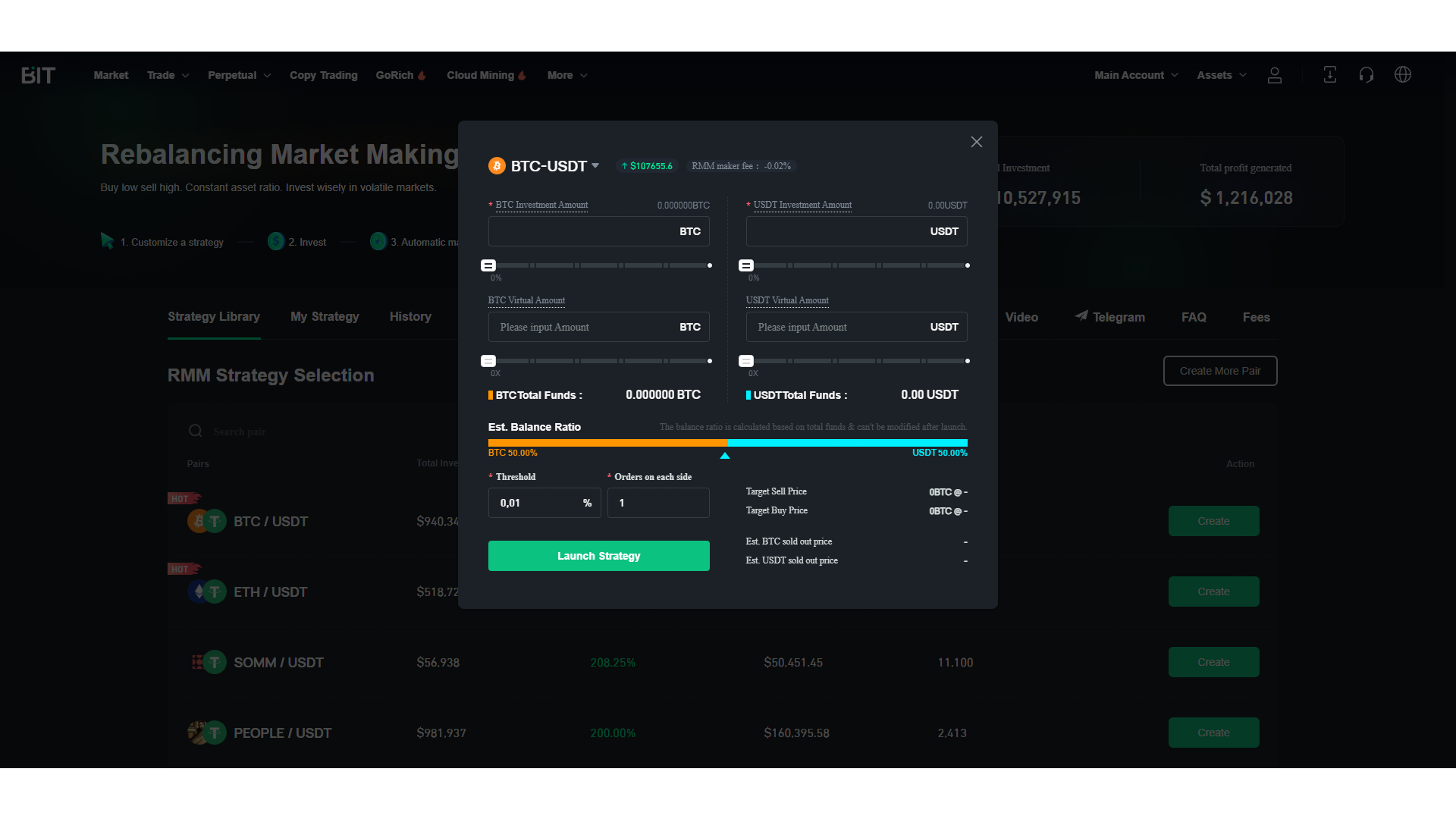Open the Main Account dropdown
Viewport: 1456px width, 819px height.
pos(1136,75)
